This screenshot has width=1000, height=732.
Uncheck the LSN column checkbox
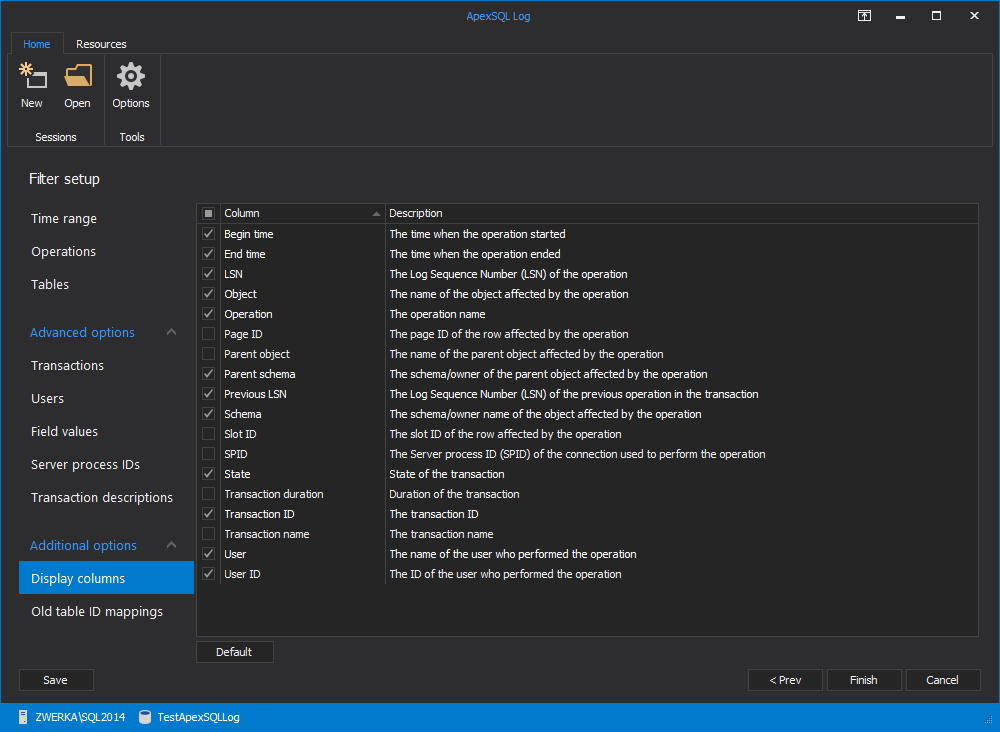coord(209,274)
